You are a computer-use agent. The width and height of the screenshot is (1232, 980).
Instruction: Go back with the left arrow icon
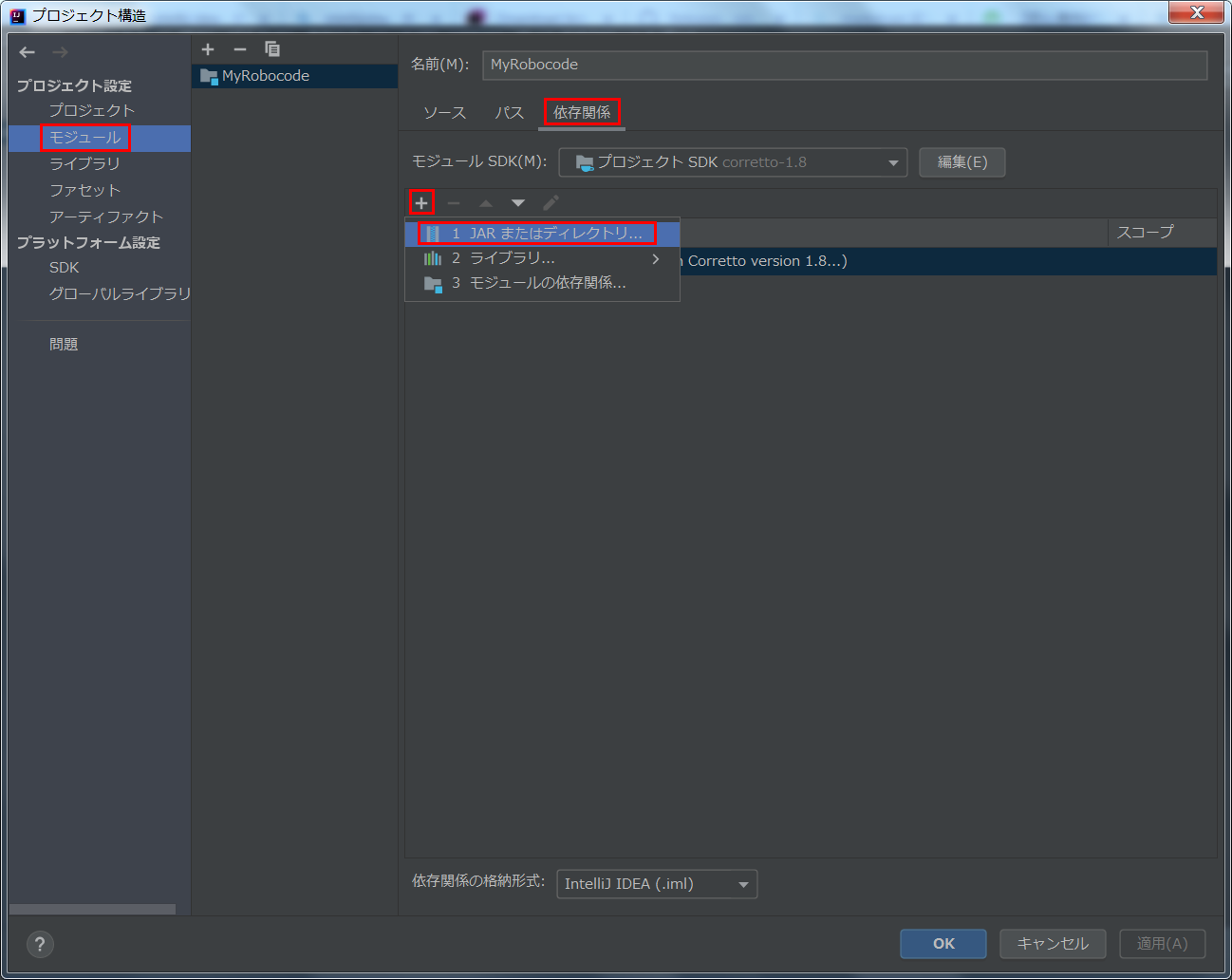click(27, 52)
